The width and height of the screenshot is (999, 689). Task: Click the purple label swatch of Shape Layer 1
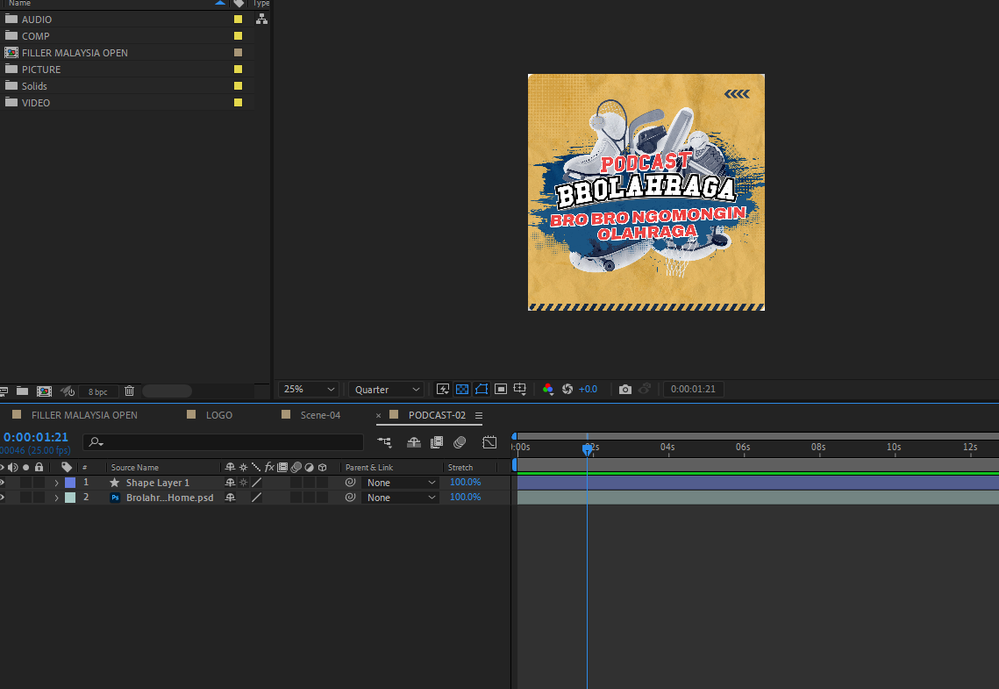click(x=70, y=482)
